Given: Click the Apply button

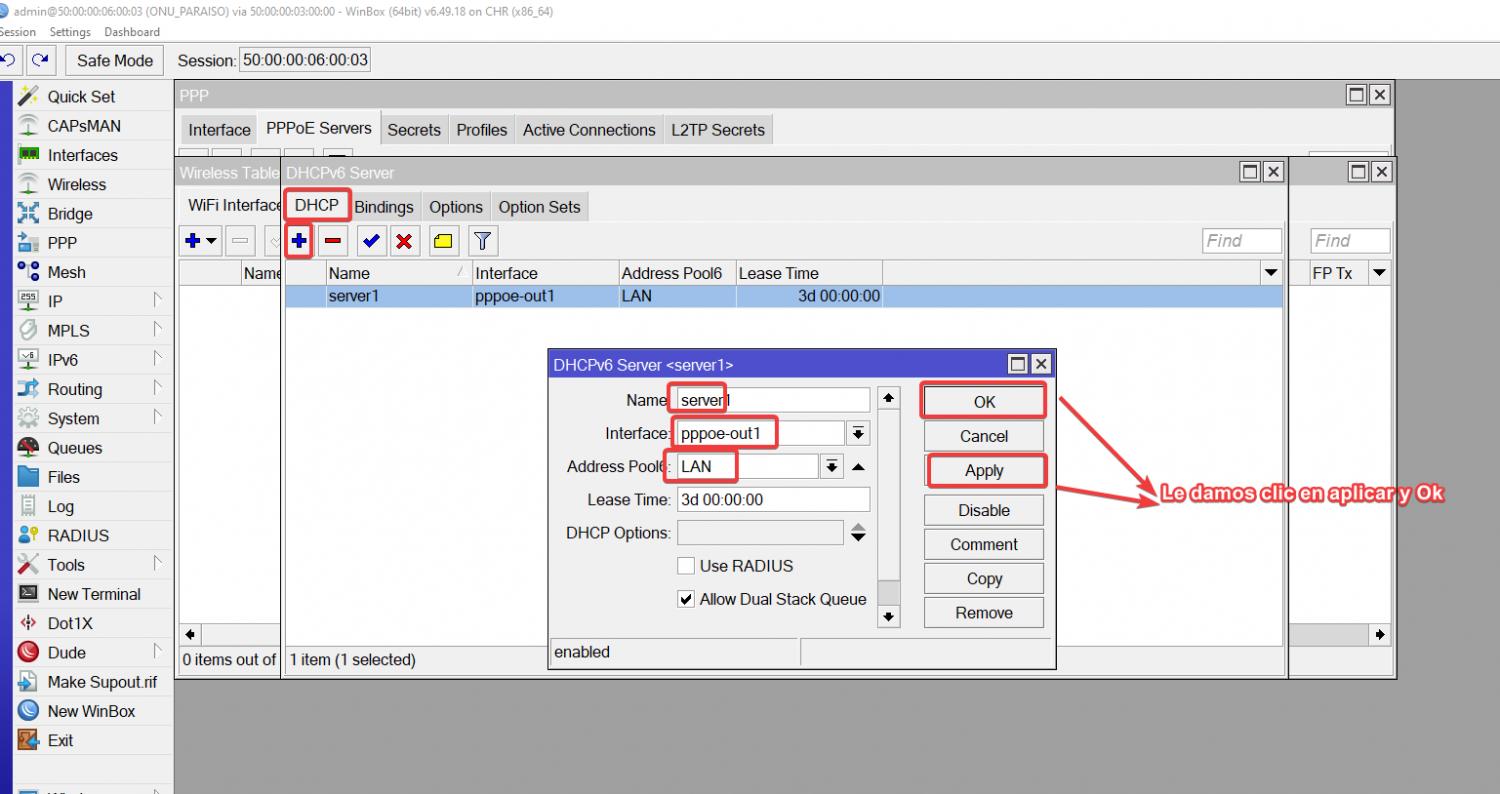Looking at the screenshot, I should click(x=984, y=471).
